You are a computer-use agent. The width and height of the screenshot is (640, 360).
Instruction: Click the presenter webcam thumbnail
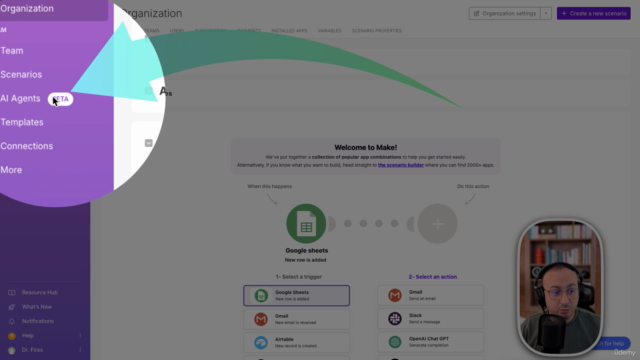coord(560,287)
